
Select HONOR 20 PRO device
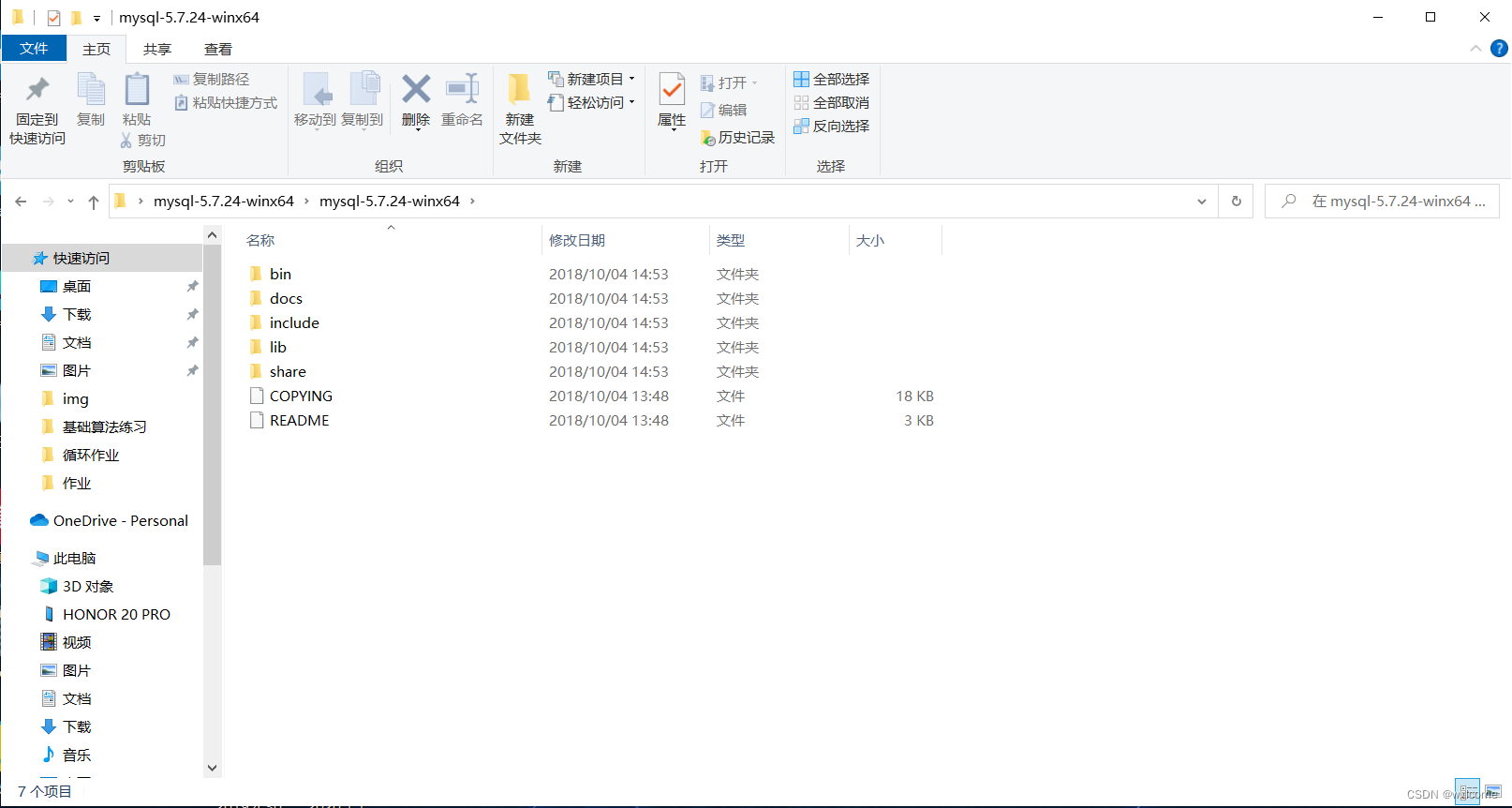[x=116, y=614]
